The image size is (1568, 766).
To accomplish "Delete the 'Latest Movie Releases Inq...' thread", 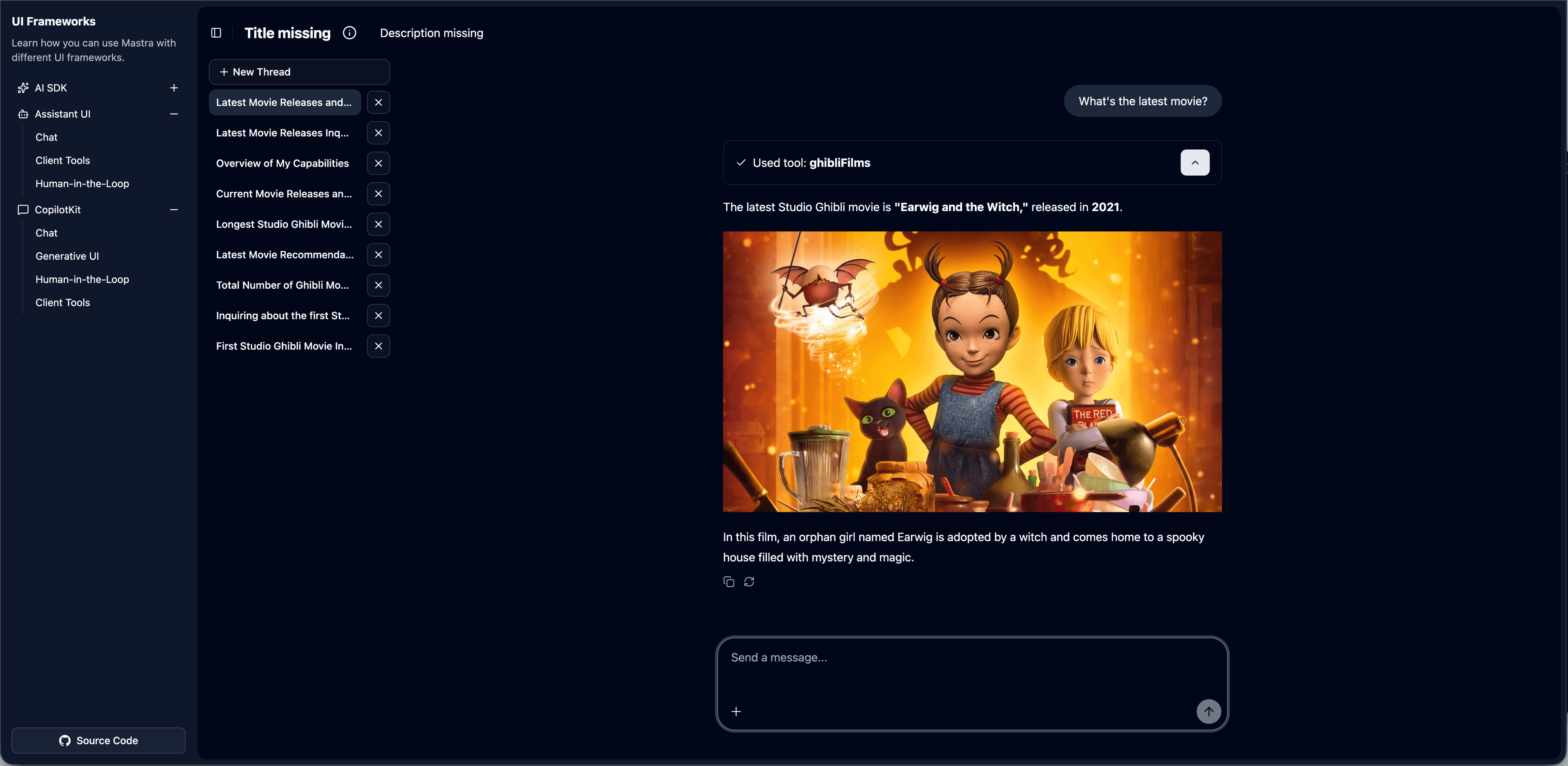I will tap(379, 133).
